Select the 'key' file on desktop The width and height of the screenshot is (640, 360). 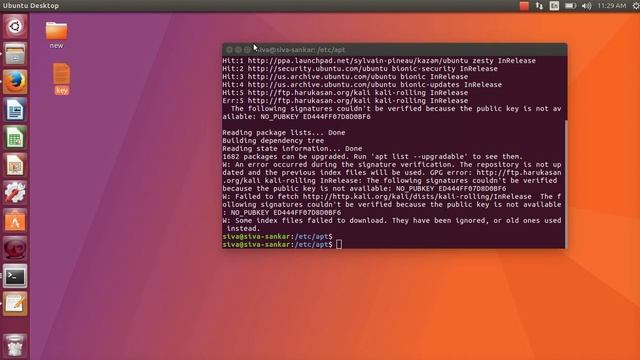(x=62, y=79)
